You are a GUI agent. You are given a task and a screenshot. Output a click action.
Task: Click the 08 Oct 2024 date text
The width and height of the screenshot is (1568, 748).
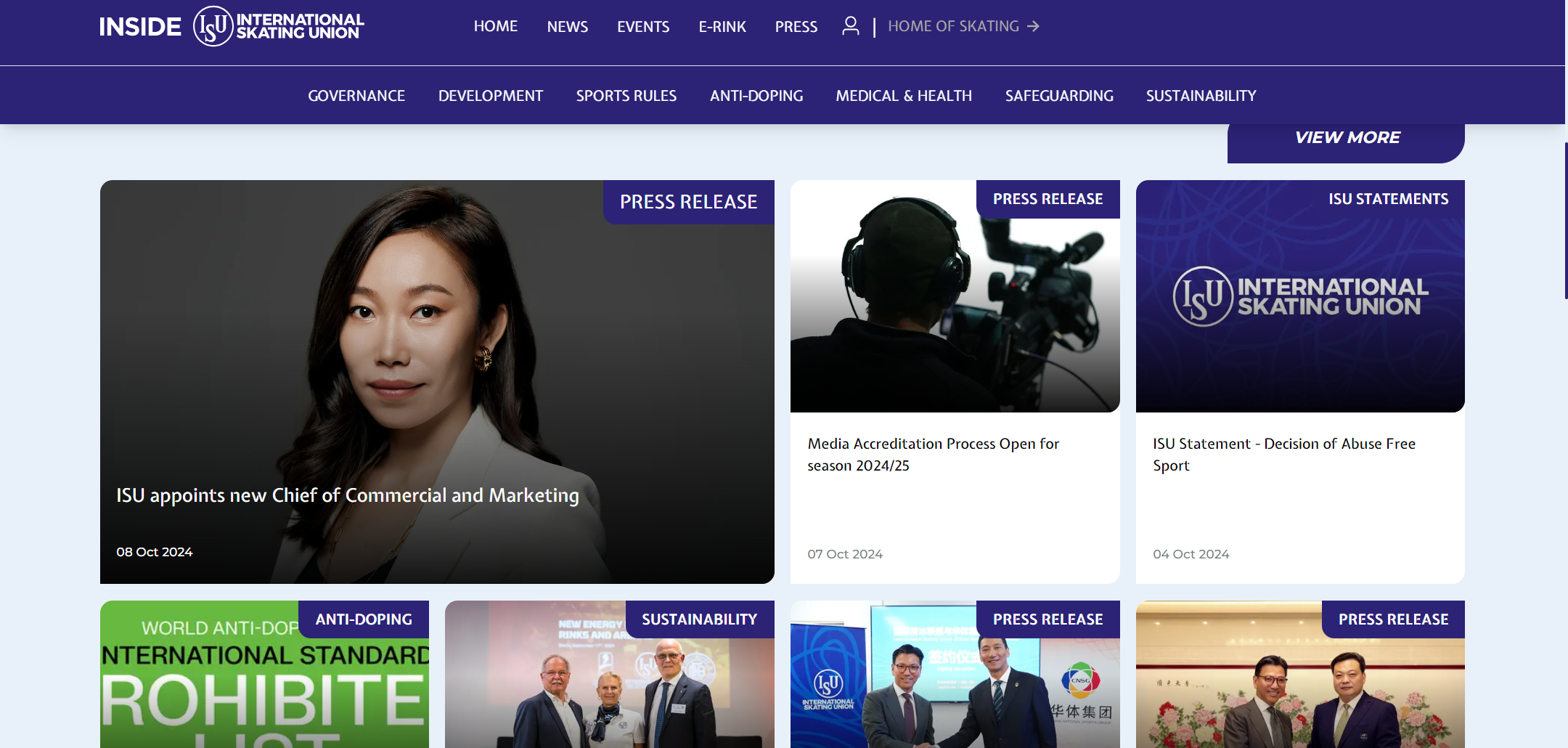155,552
